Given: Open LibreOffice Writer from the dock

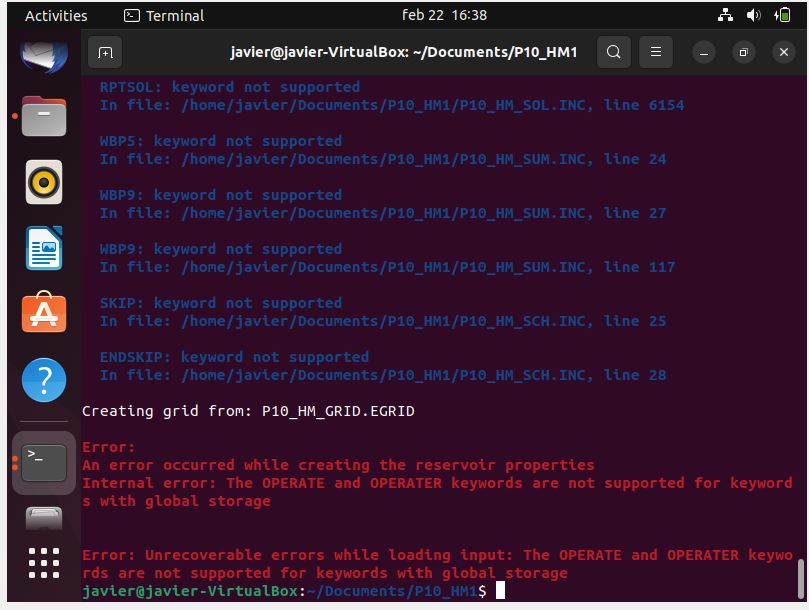Looking at the screenshot, I should click(43, 246).
